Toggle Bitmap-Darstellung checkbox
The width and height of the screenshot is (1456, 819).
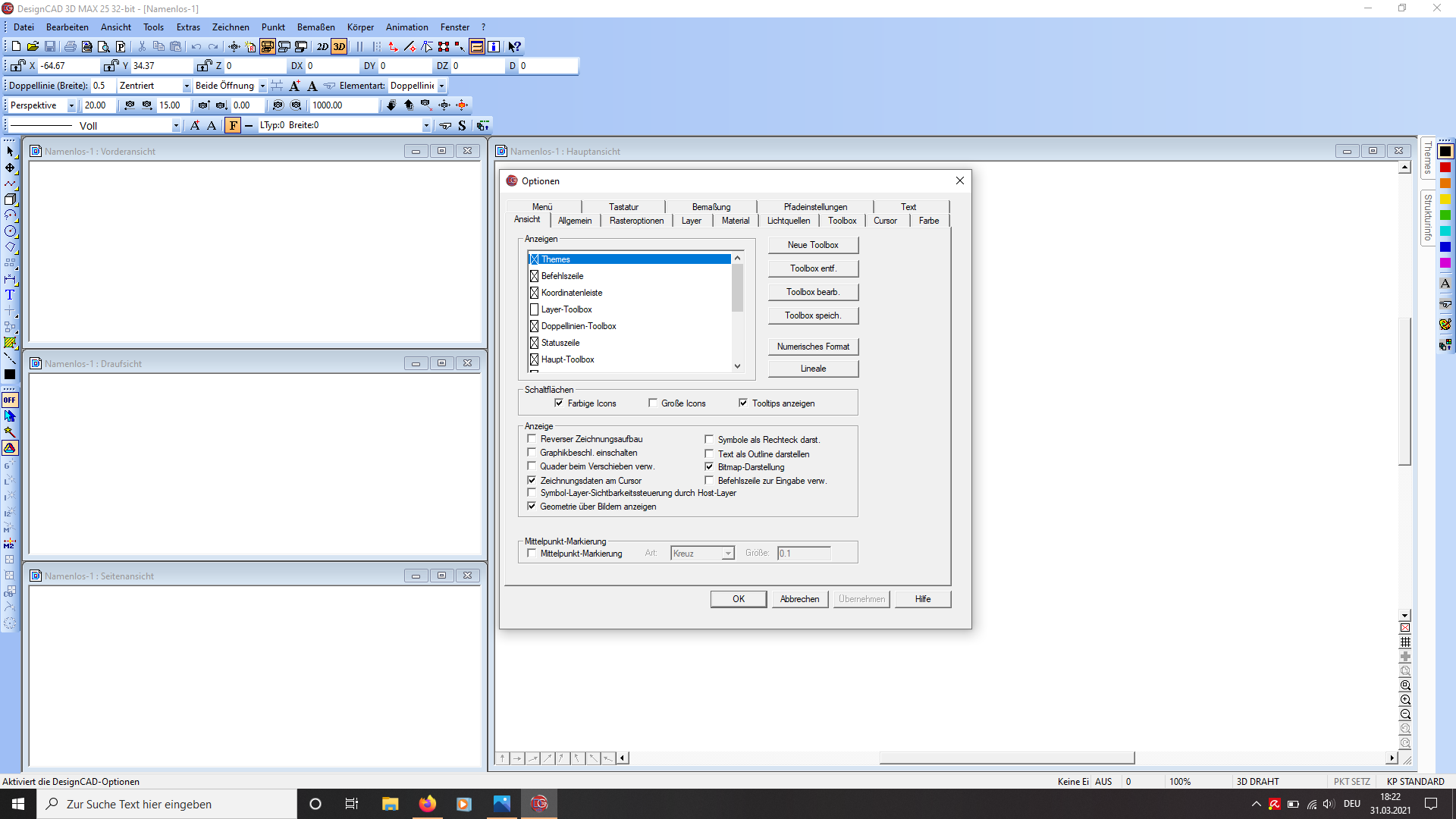709,467
